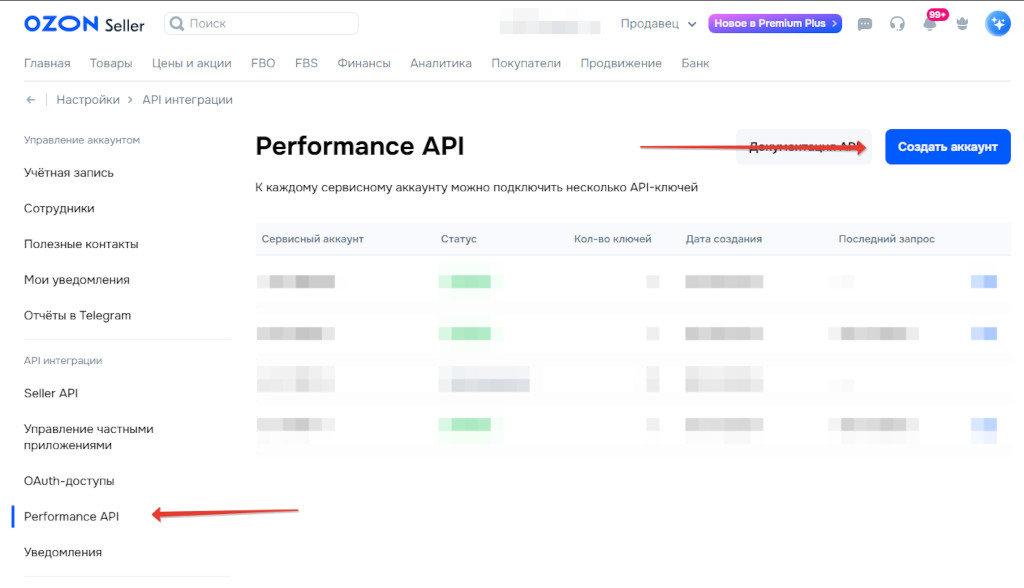Viewport: 1024px width, 588px height.
Task: Click the OZON Seller logo
Action: pyautogui.click(x=84, y=24)
